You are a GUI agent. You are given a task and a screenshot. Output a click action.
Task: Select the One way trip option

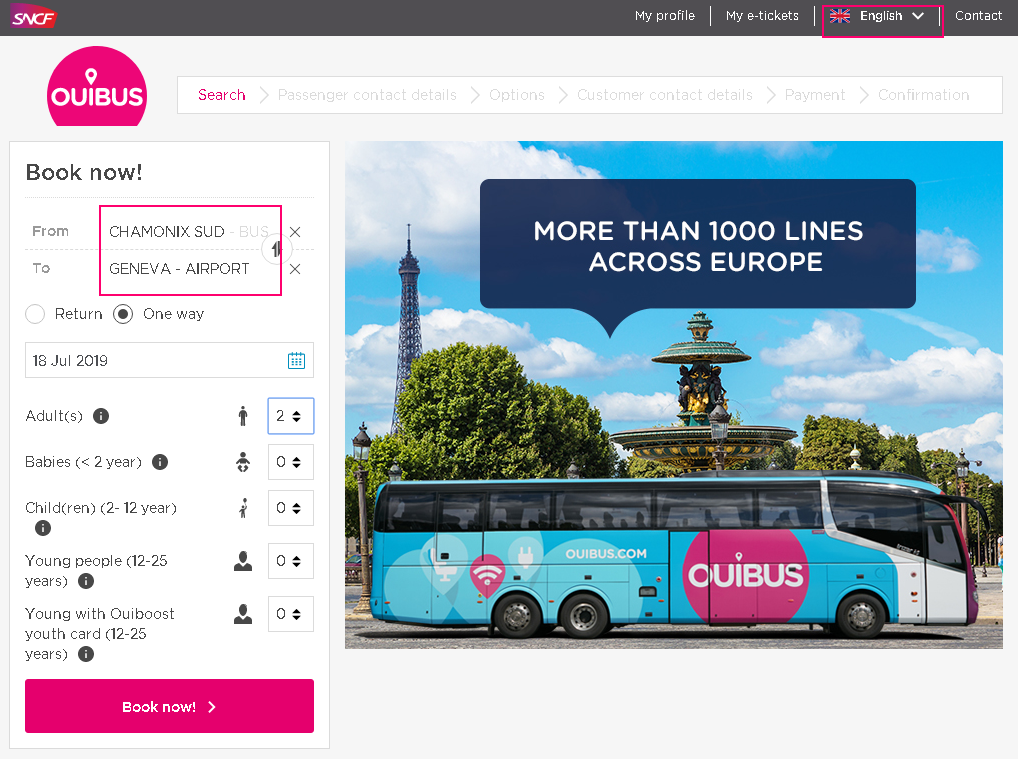[x=123, y=314]
